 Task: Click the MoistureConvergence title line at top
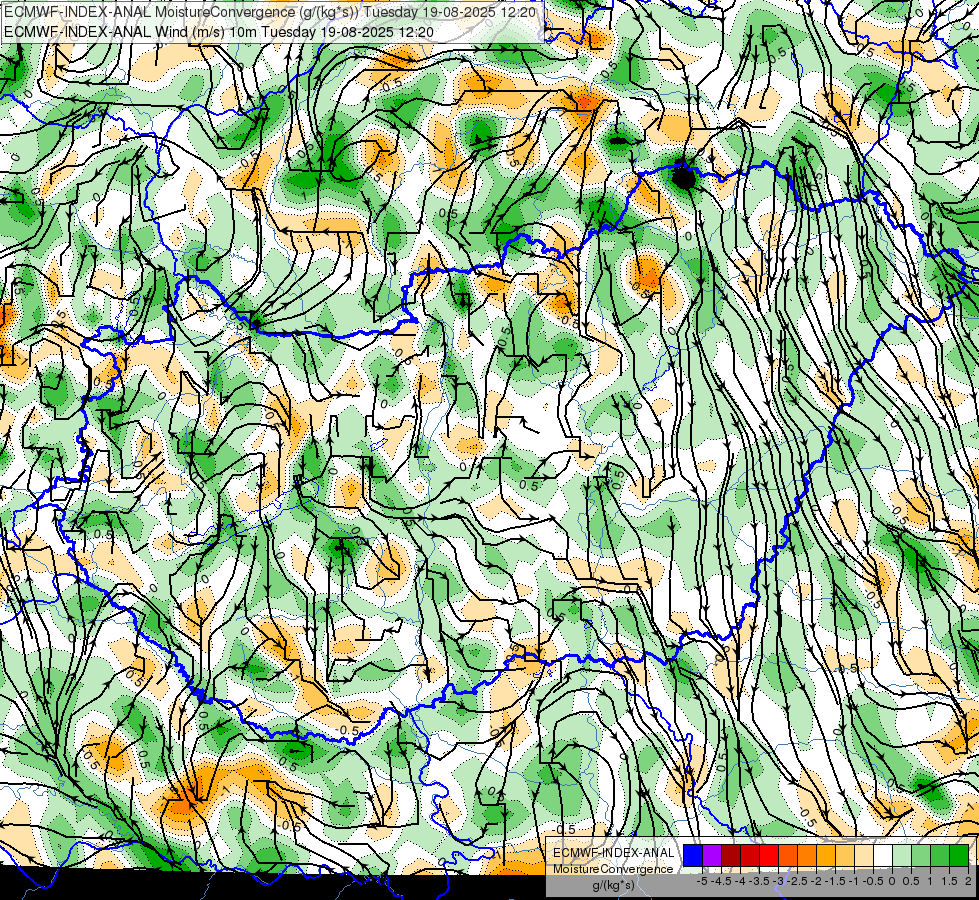tap(270, 11)
